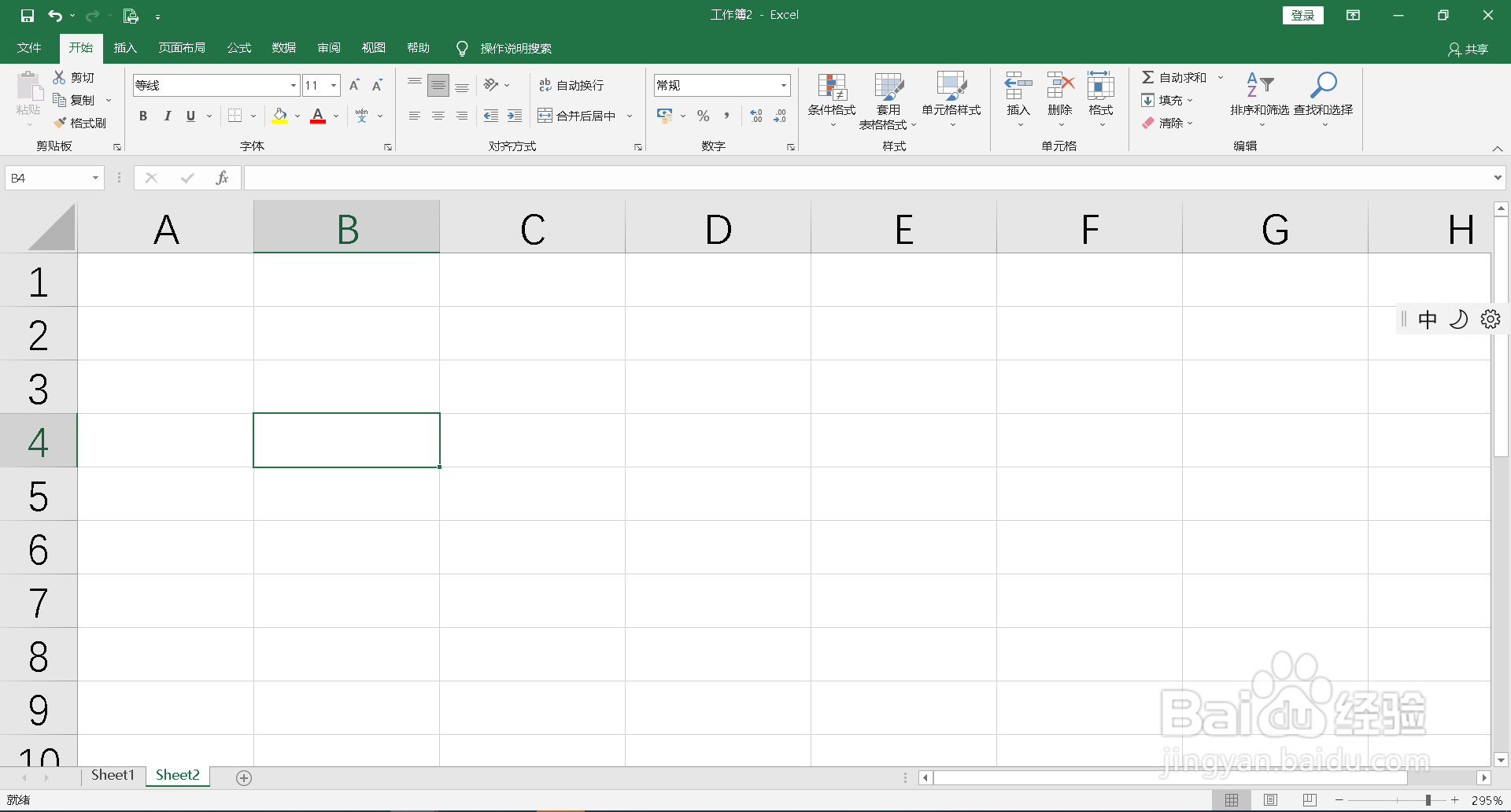The height and width of the screenshot is (812, 1511).
Task: Toggle middle vertical alignment
Action: [438, 85]
